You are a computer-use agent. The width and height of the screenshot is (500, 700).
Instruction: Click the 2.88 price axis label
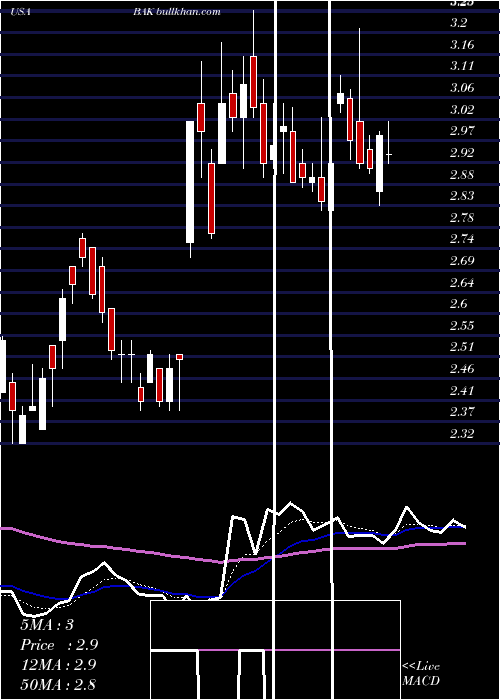coord(462,174)
